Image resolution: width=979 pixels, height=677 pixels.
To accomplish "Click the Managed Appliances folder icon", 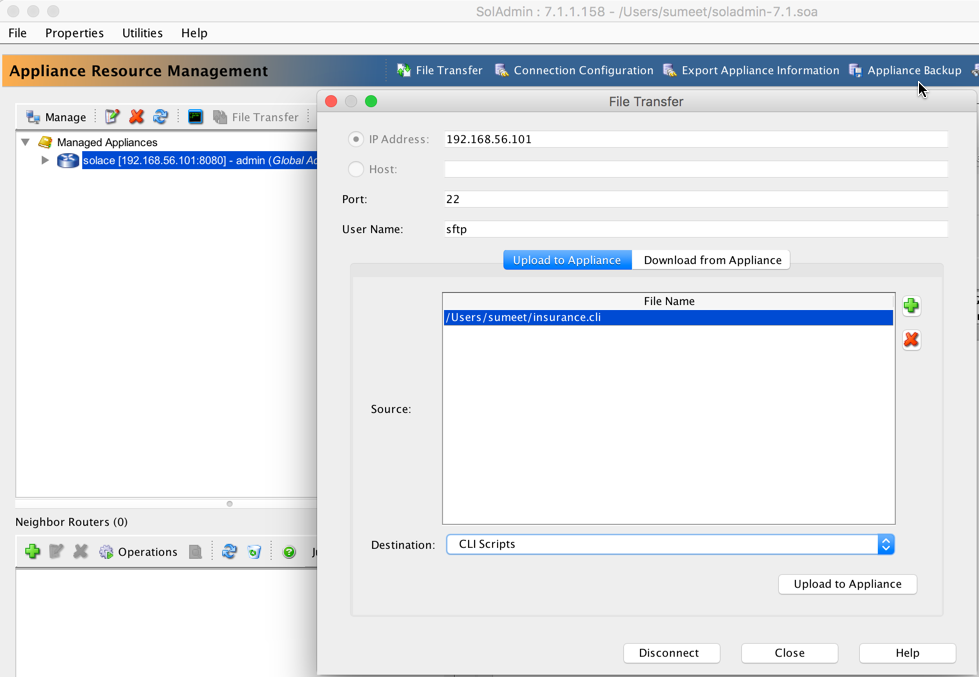I will tap(45, 142).
